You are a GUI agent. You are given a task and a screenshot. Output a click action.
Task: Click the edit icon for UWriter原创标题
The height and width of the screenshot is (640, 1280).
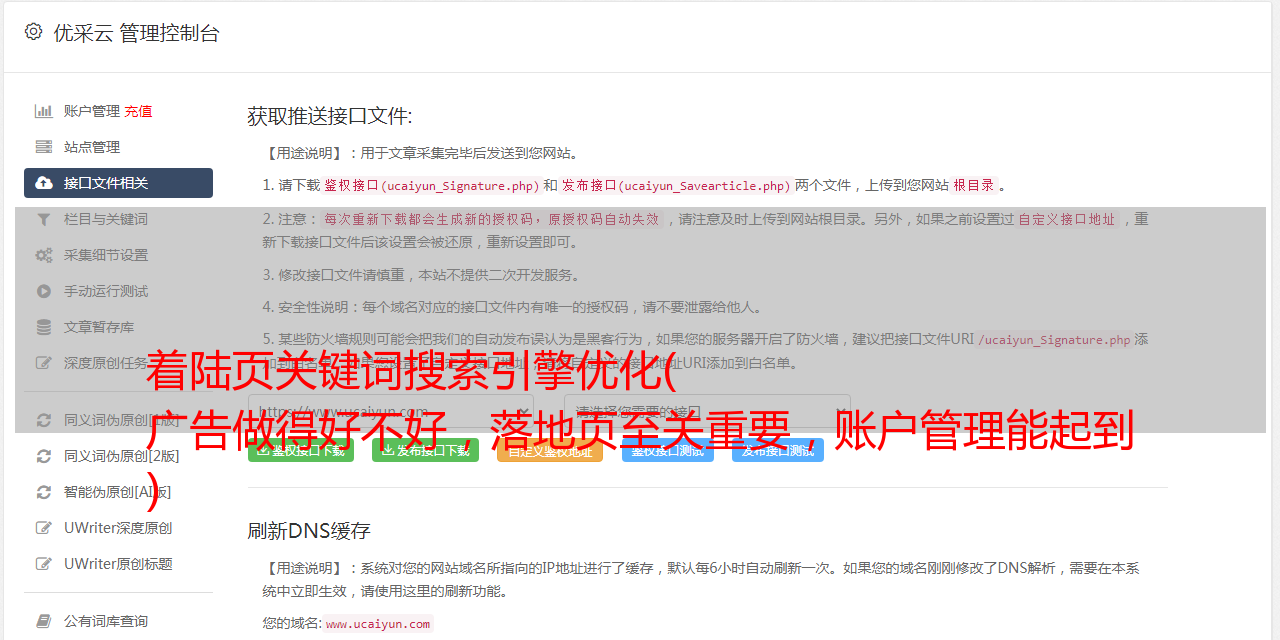44,564
